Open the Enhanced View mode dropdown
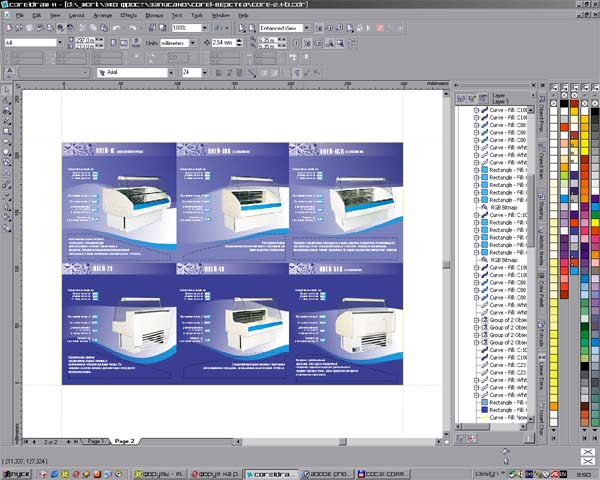This screenshot has height=480, width=600. (x=307, y=28)
